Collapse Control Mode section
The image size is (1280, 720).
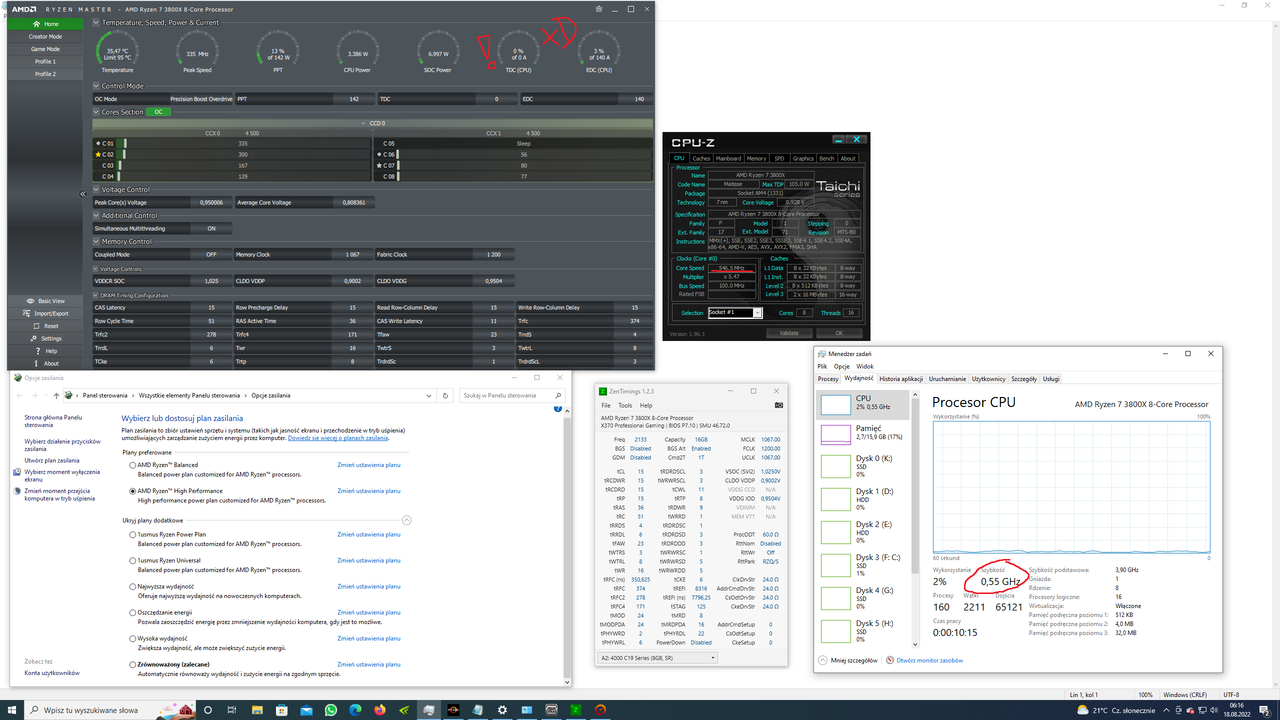click(x=96, y=86)
